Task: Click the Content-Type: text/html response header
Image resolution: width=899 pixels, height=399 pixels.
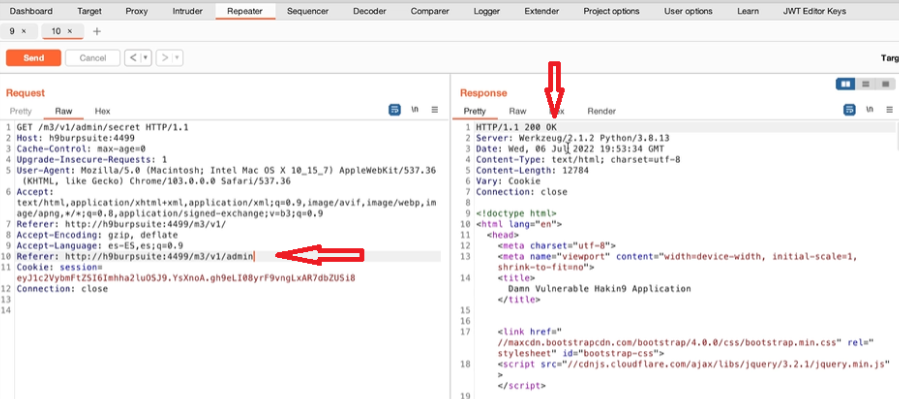Action: pyautogui.click(x=578, y=159)
